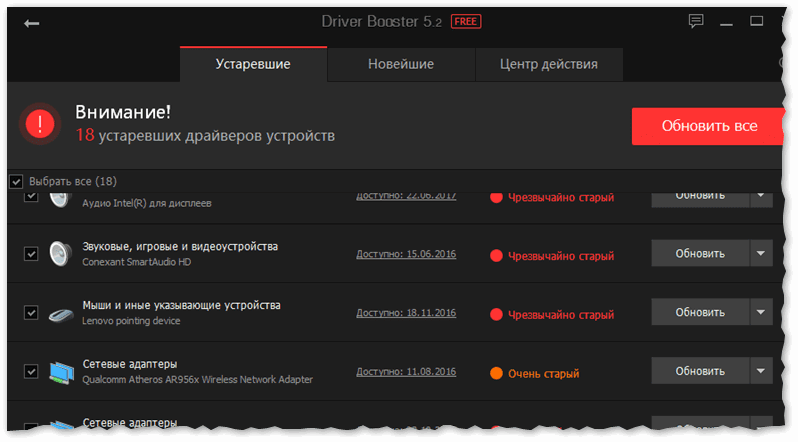Screen dimensions: 798x442
Task: Expand update options for Lenovo pointing device
Action: click(761, 312)
